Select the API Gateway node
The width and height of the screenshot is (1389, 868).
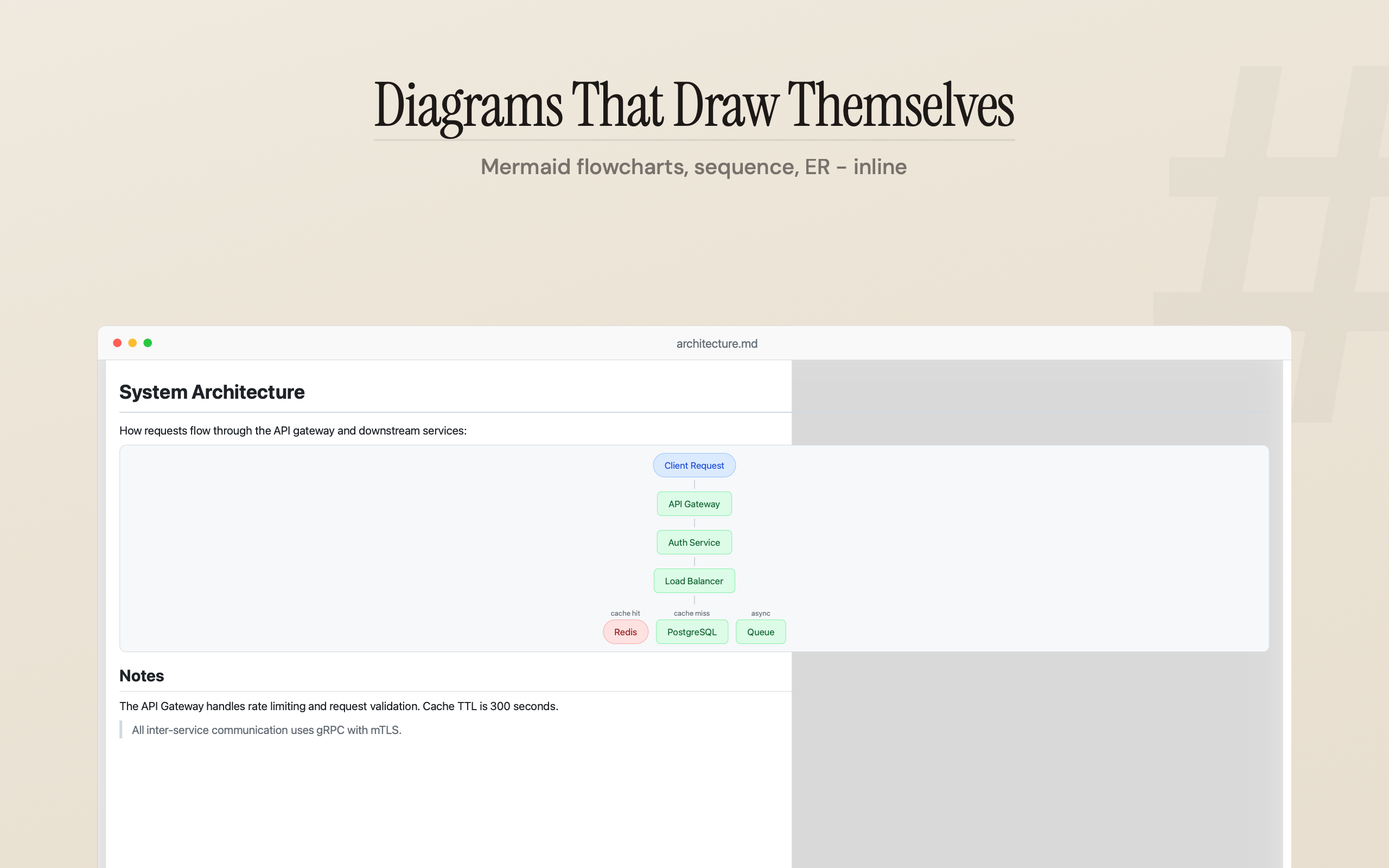tap(694, 503)
